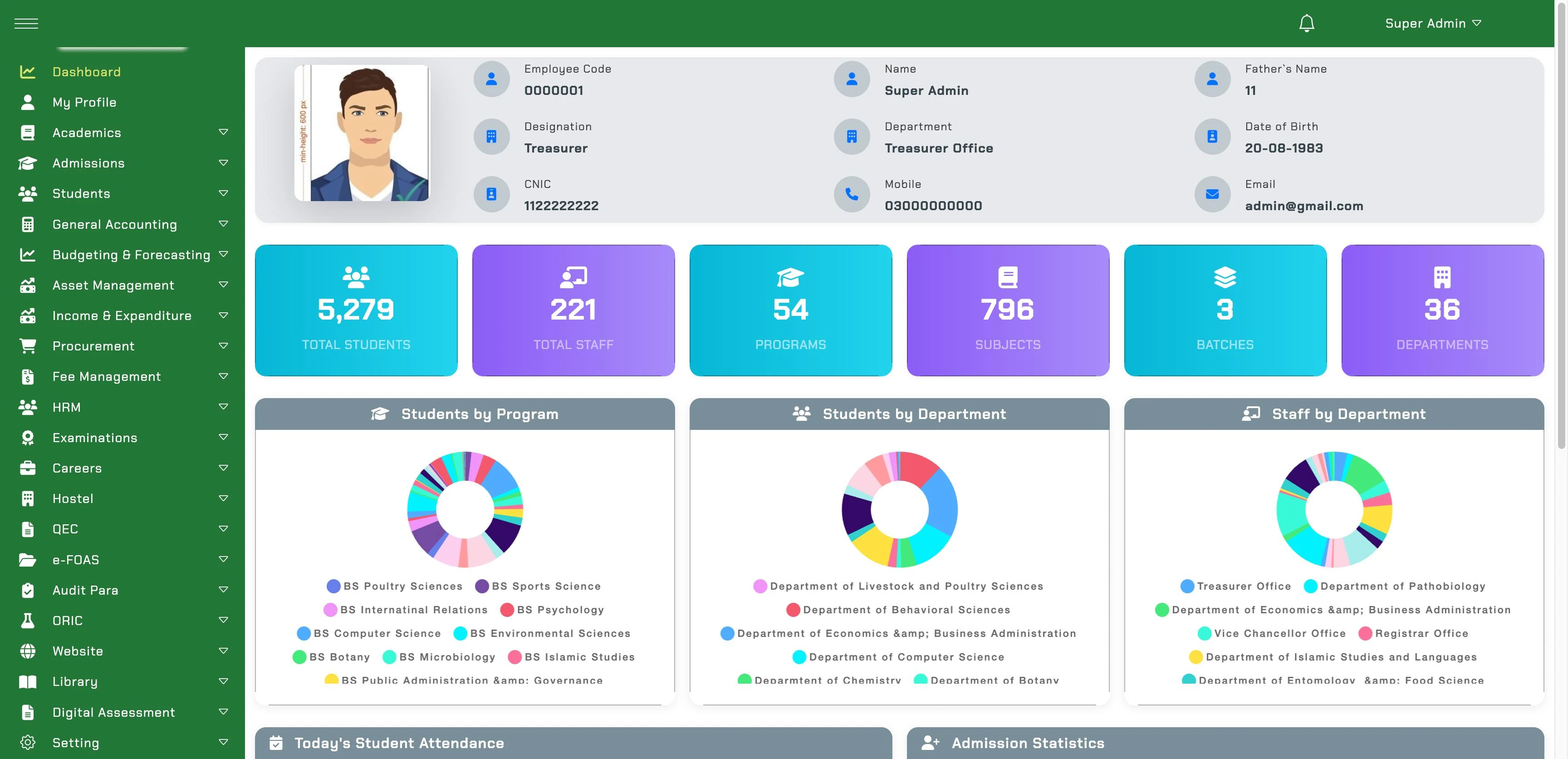Click the Students by Program donut chart
1568x759 pixels.
coord(465,509)
